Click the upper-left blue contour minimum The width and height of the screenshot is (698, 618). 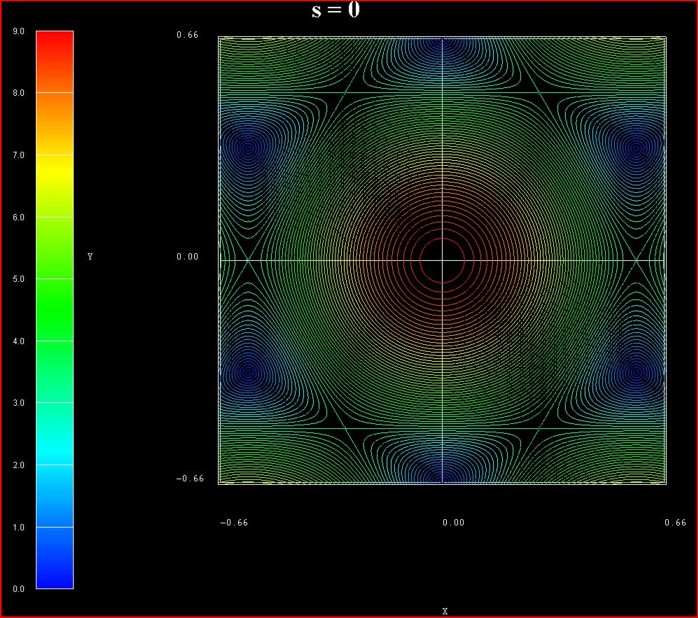[248, 148]
